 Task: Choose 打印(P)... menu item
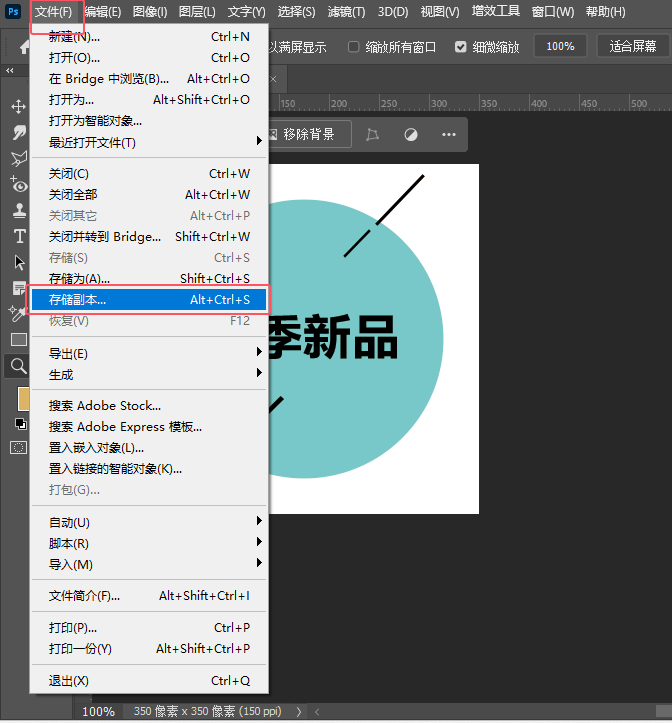(x=149, y=628)
